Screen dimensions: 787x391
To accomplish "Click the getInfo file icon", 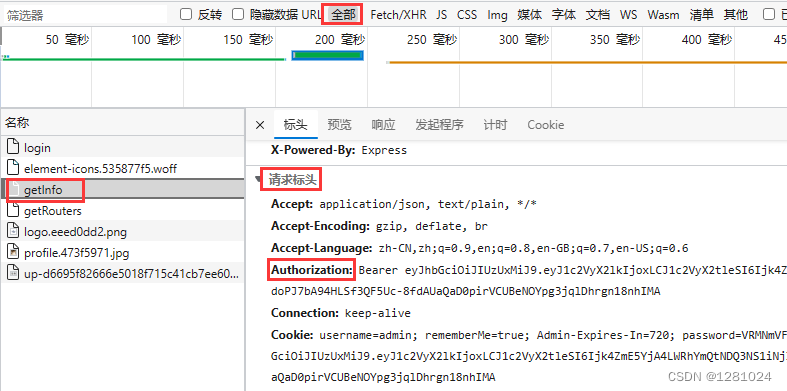I will point(14,189).
